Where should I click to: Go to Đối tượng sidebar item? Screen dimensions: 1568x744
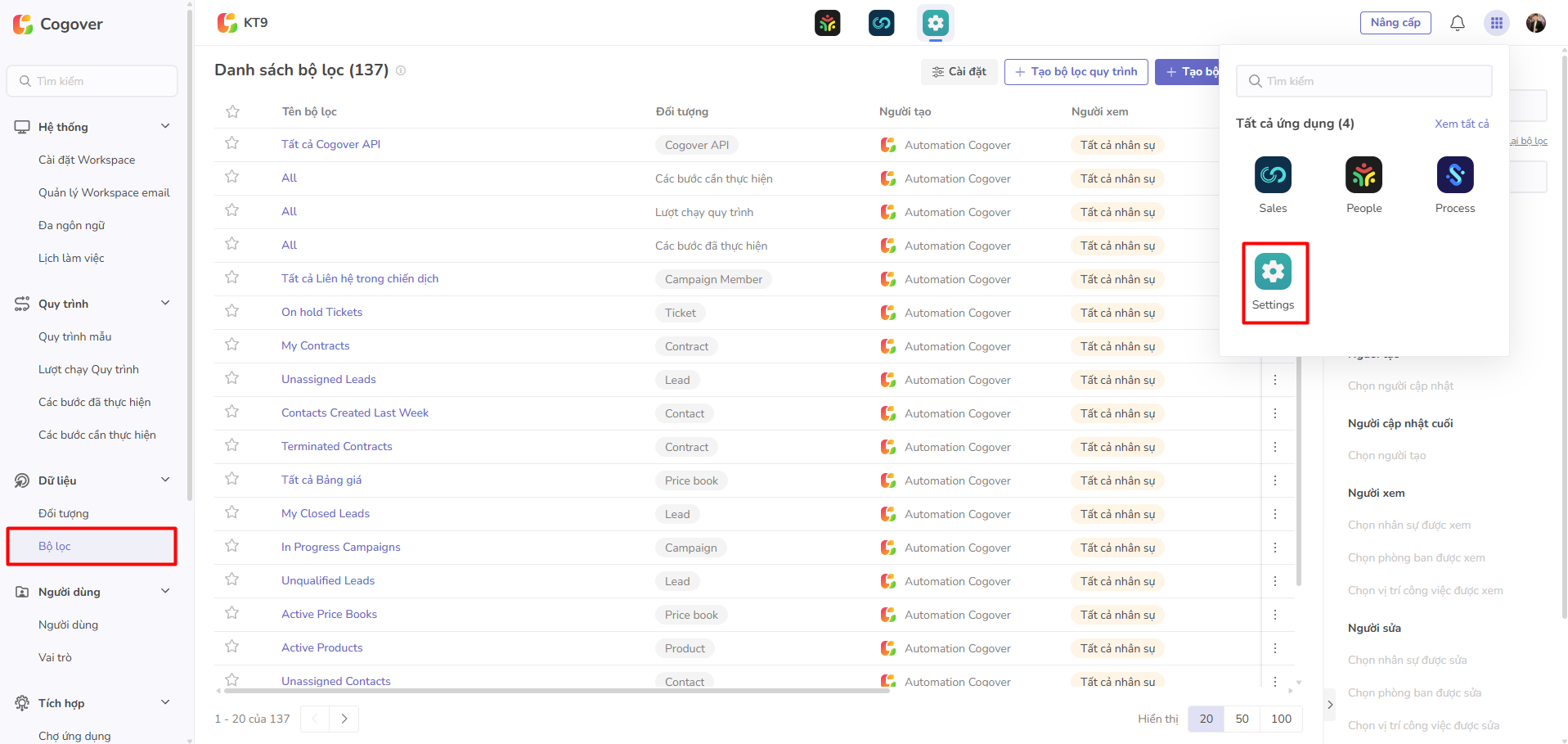pos(64,513)
